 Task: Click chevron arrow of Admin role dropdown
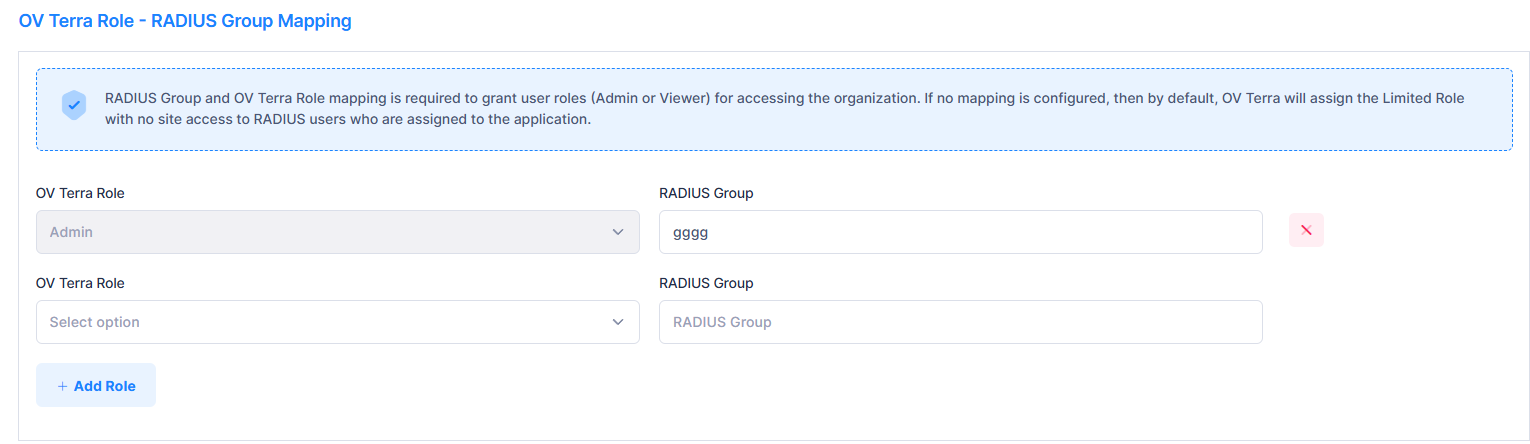(x=617, y=232)
